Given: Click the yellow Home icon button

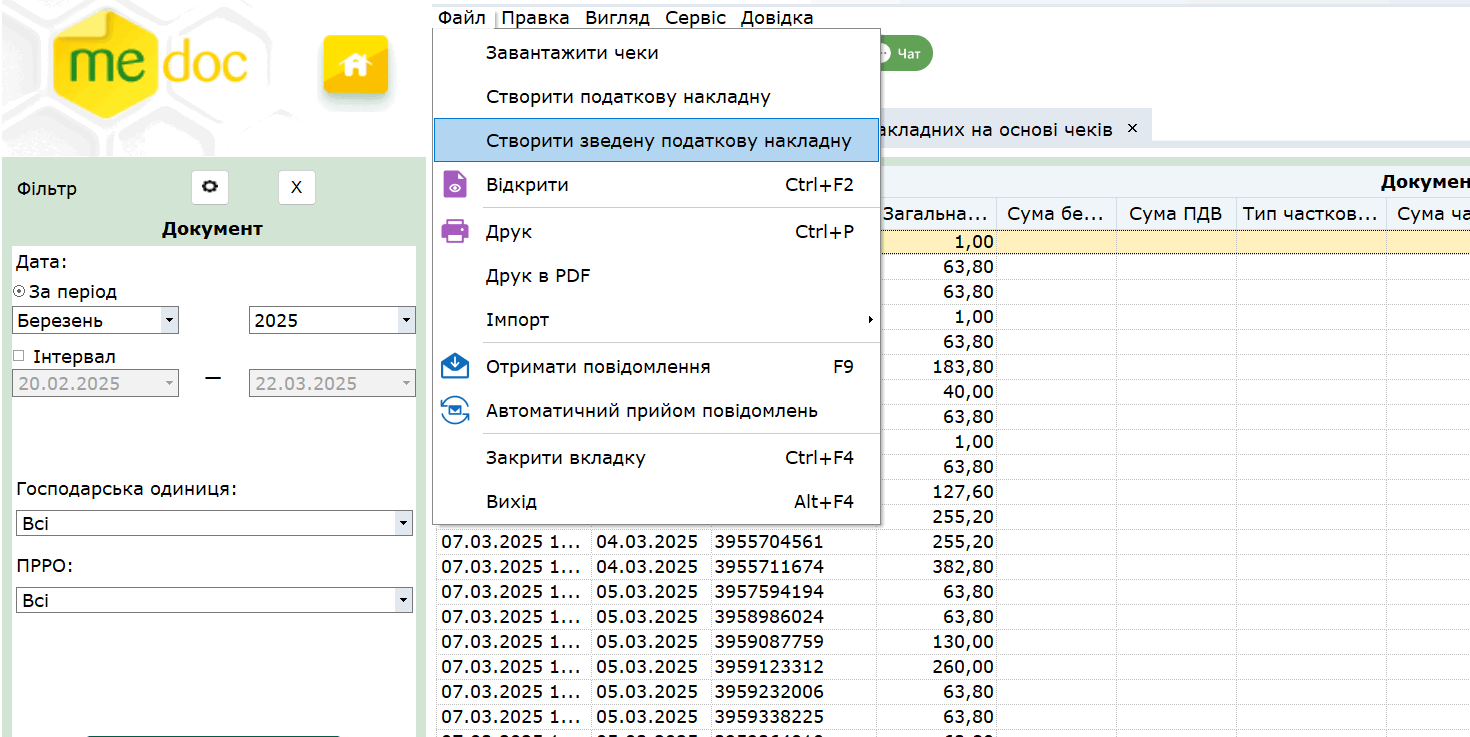Looking at the screenshot, I should (355, 65).
